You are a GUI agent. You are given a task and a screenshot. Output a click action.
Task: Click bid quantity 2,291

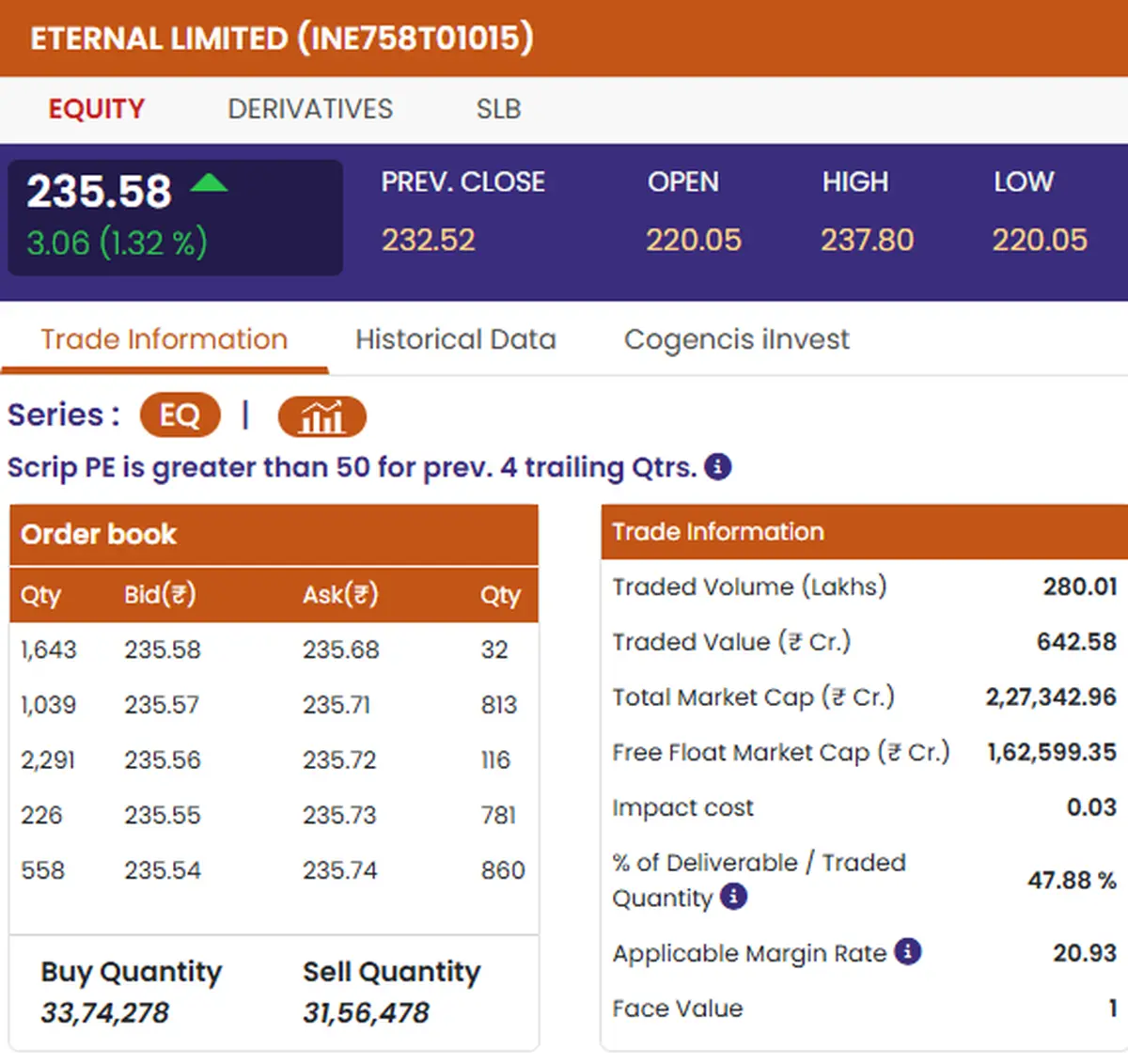coord(48,760)
